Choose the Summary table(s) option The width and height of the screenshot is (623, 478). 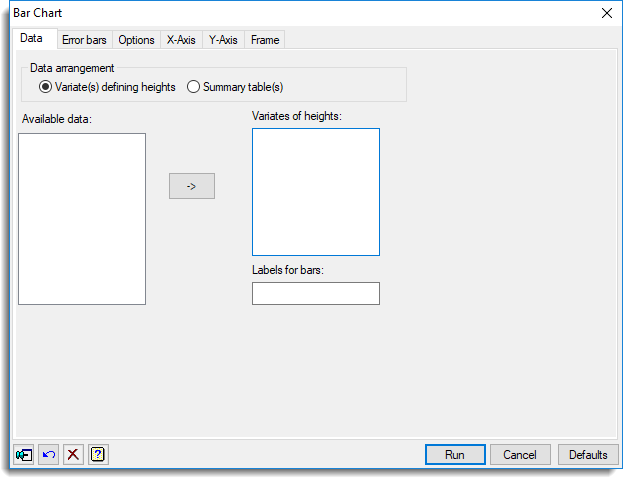194,87
